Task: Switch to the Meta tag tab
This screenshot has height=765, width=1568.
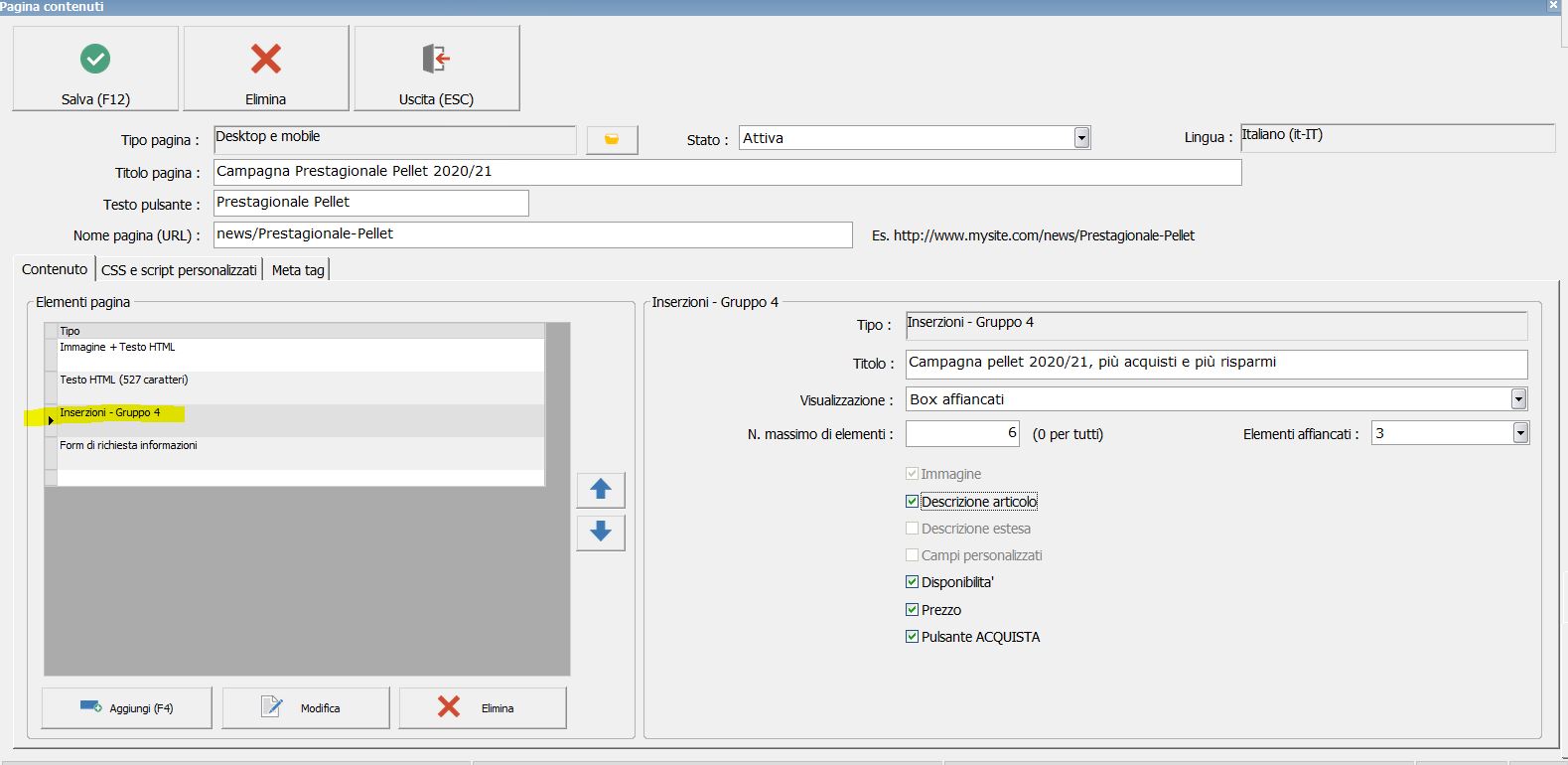Action: [x=298, y=270]
